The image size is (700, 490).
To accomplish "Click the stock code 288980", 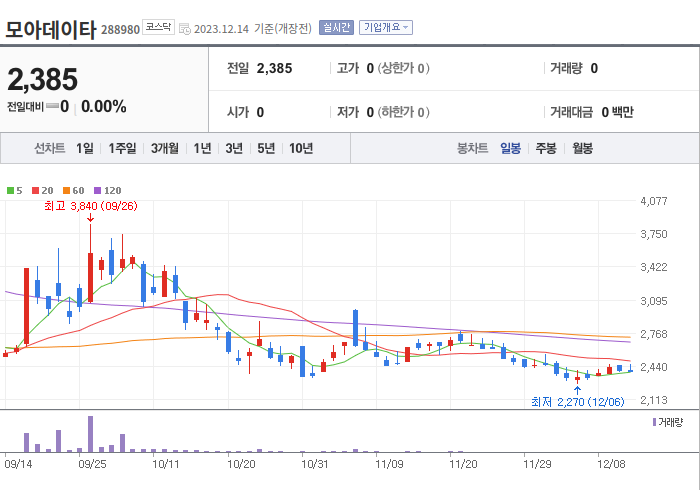I will click(121, 29).
